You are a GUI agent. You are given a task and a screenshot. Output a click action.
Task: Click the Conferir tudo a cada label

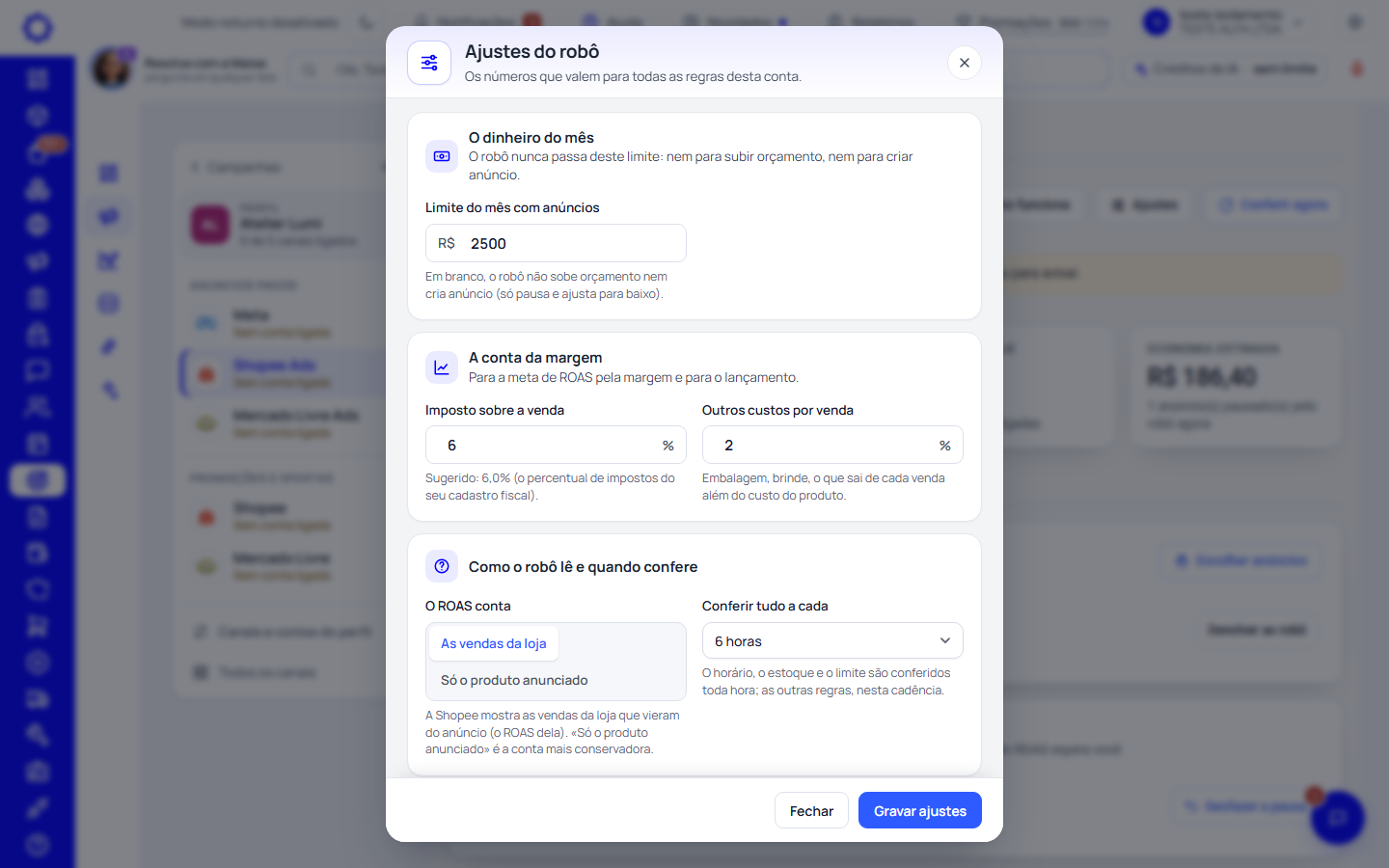coord(765,606)
